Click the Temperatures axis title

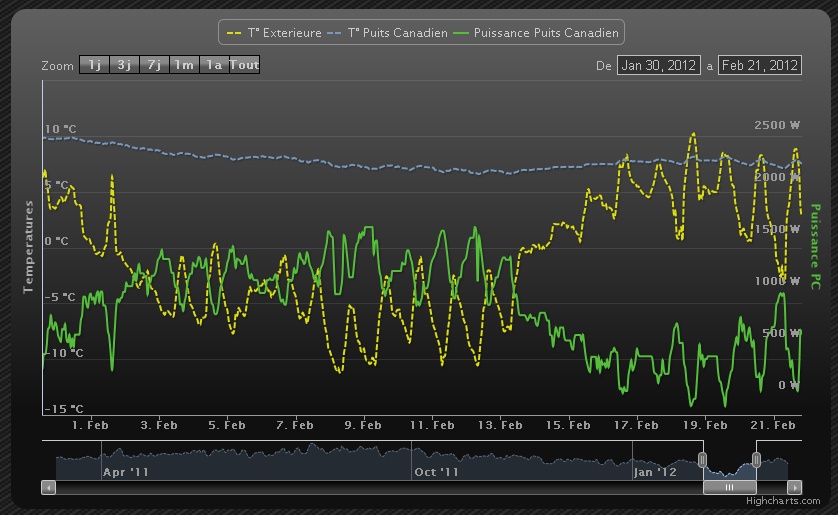(x=28, y=247)
